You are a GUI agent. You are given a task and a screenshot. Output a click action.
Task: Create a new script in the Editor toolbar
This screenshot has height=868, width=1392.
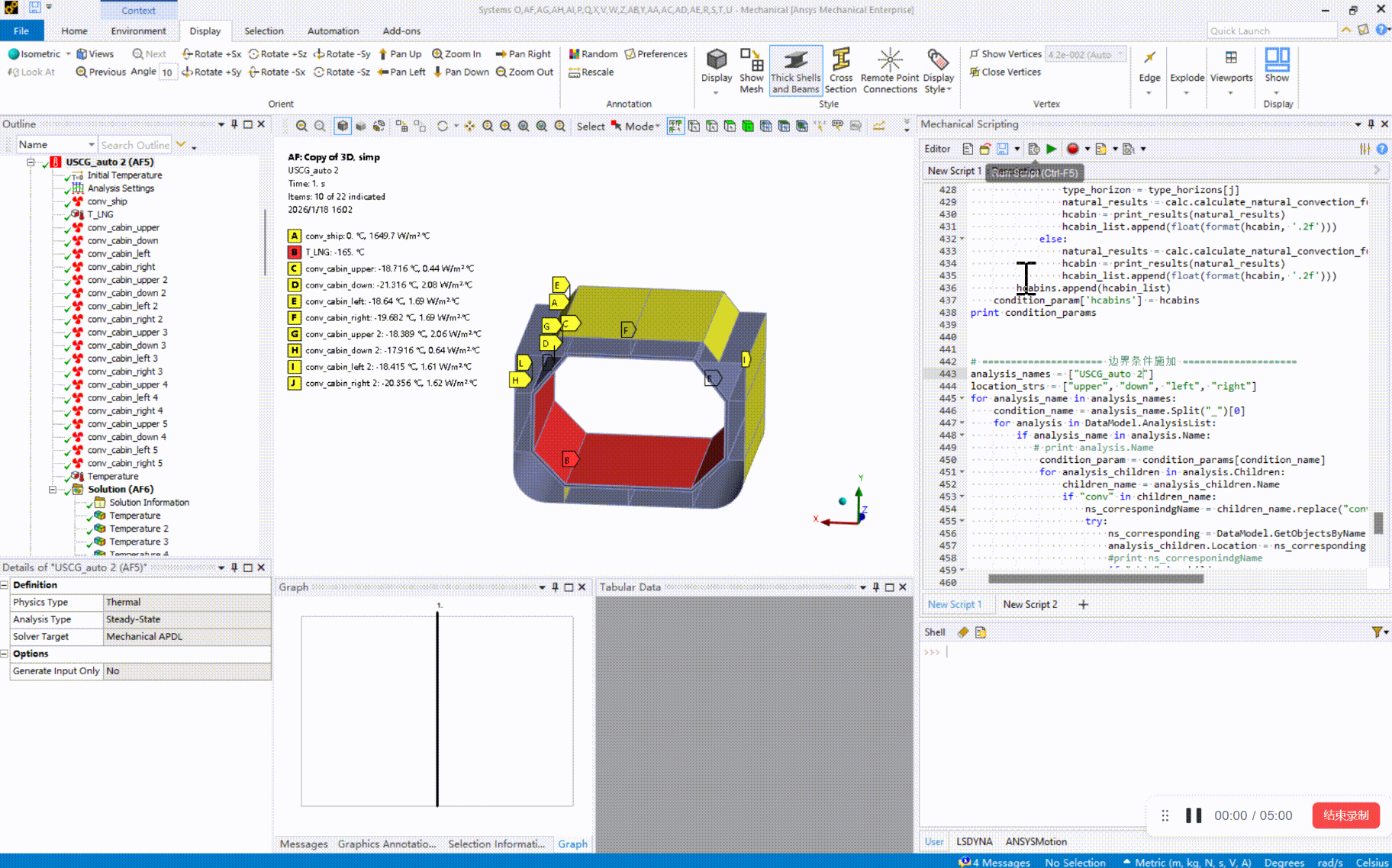click(968, 149)
